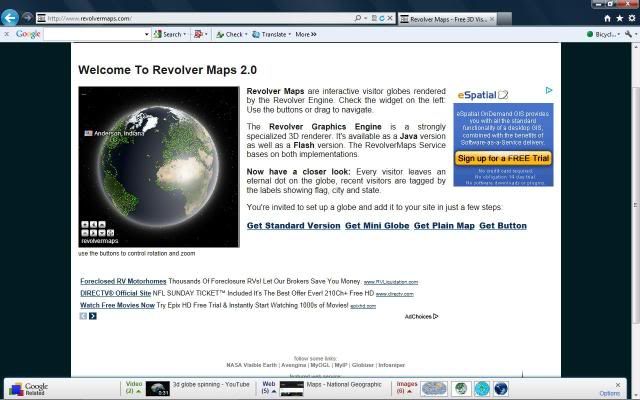Click the globe widget down arrow button
640x400 pixels.
point(102,233)
